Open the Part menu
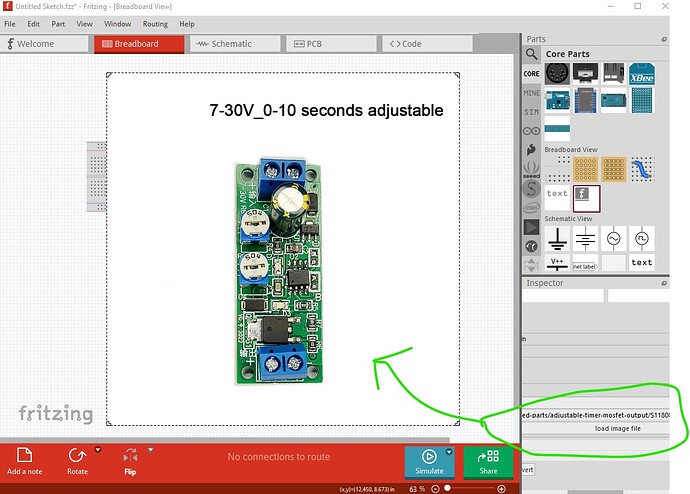This screenshot has width=690, height=494. pos(58,24)
